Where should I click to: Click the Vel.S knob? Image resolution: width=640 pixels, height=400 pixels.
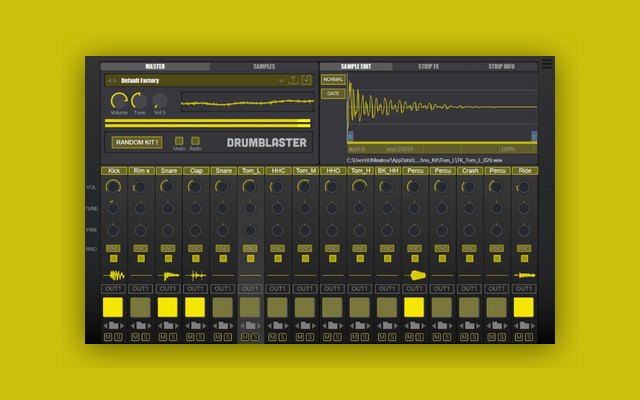160,101
